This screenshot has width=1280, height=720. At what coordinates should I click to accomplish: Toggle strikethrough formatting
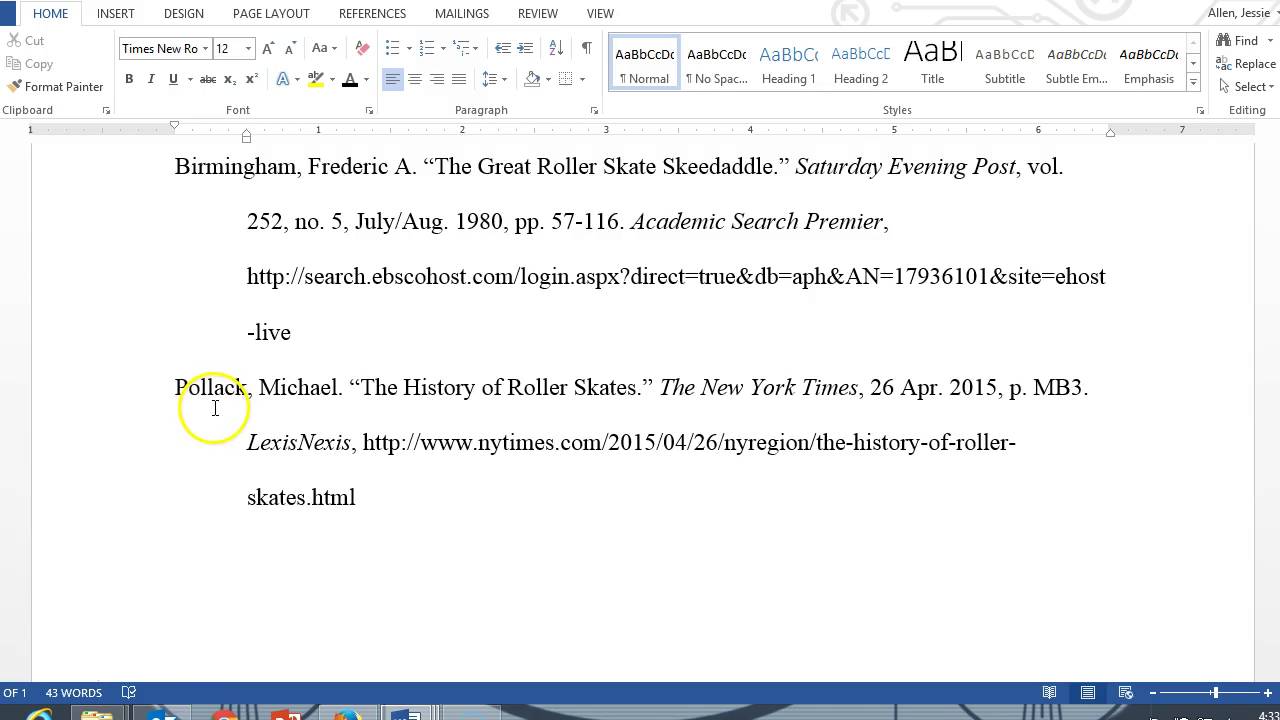[x=208, y=79]
